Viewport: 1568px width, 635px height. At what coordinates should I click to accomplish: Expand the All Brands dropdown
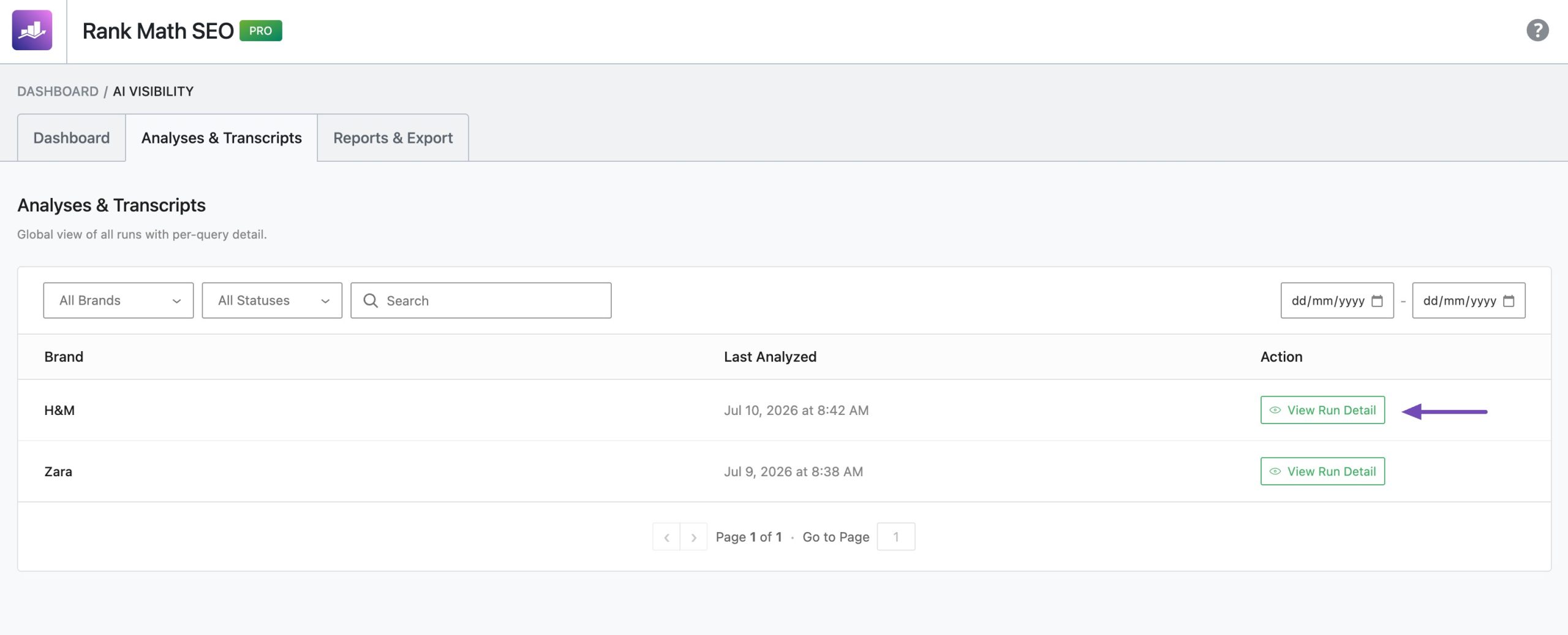pos(118,300)
